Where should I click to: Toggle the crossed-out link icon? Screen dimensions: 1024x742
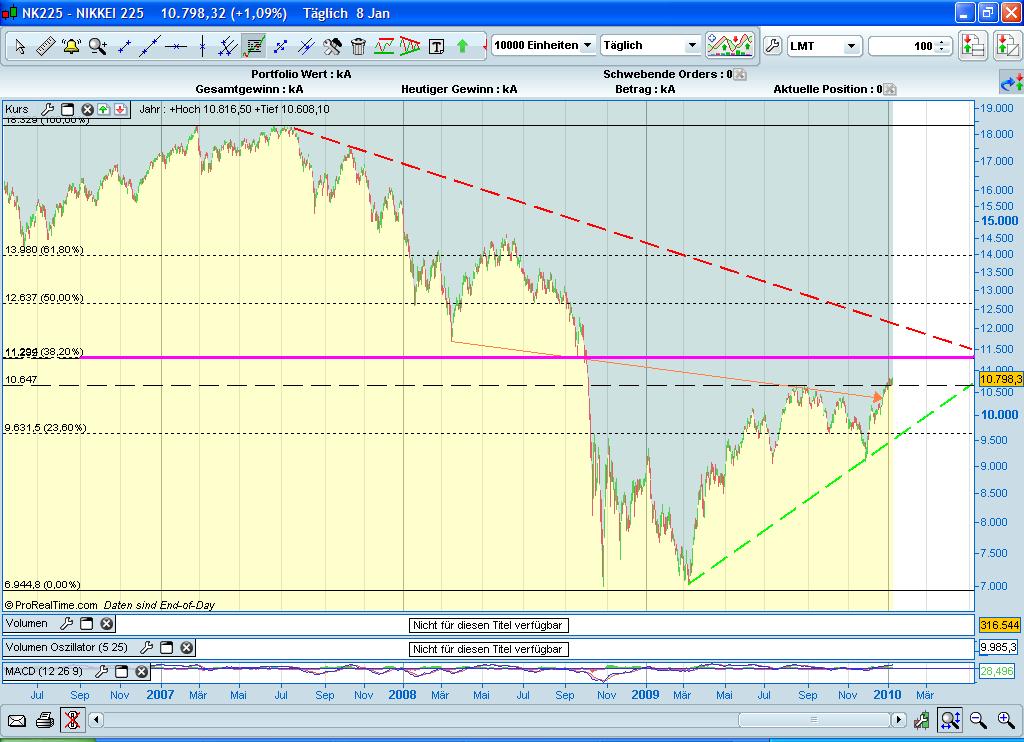coord(72,720)
